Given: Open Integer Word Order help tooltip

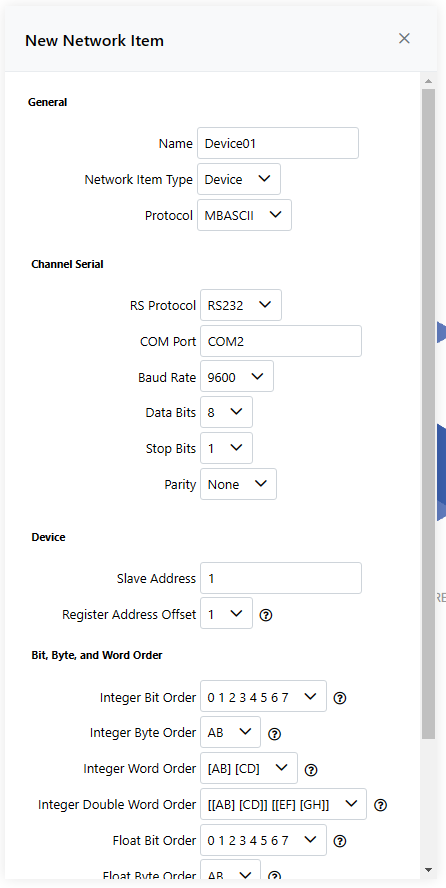Looking at the screenshot, I should pos(311,770).
